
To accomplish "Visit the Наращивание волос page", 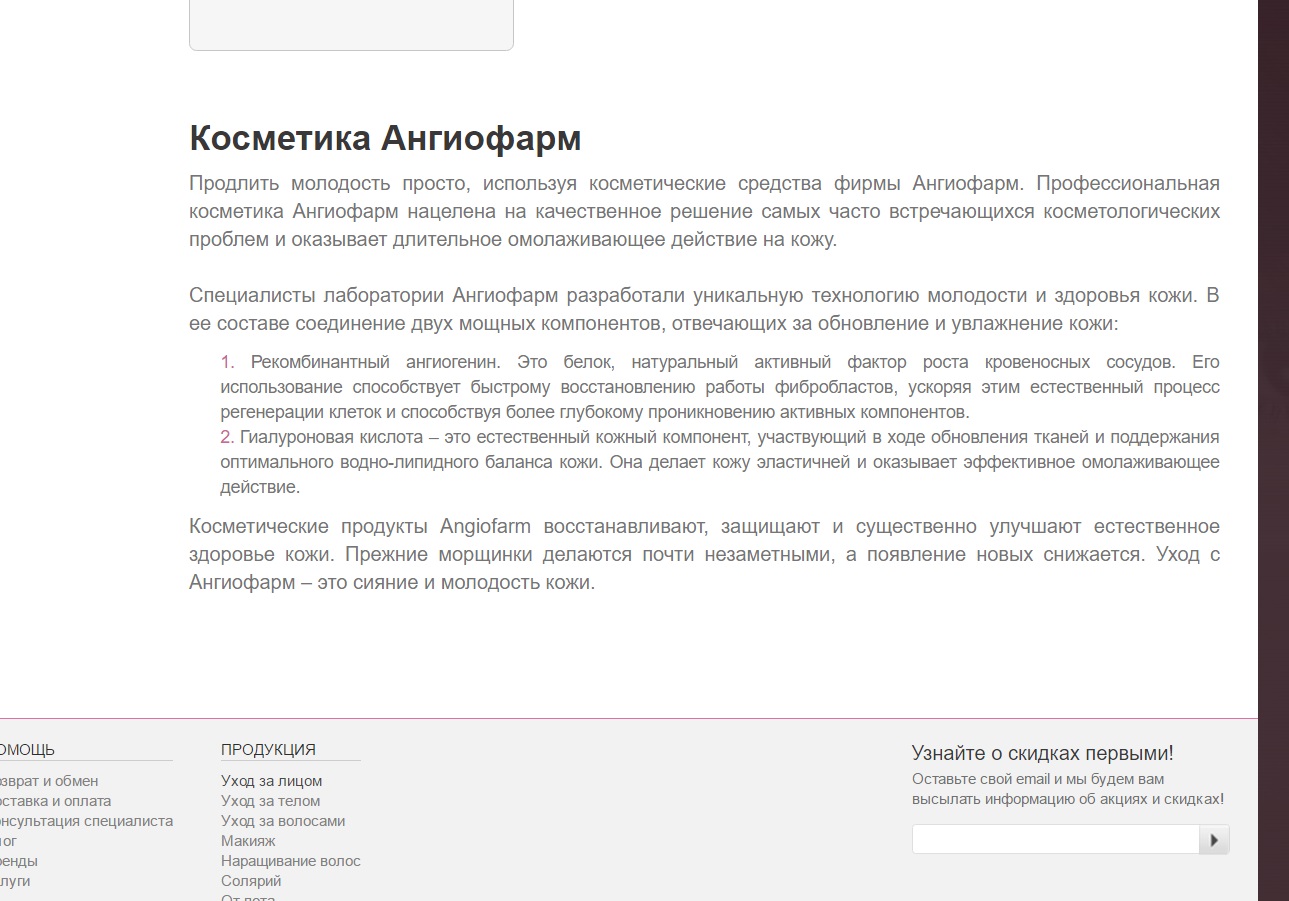I will [x=291, y=861].
